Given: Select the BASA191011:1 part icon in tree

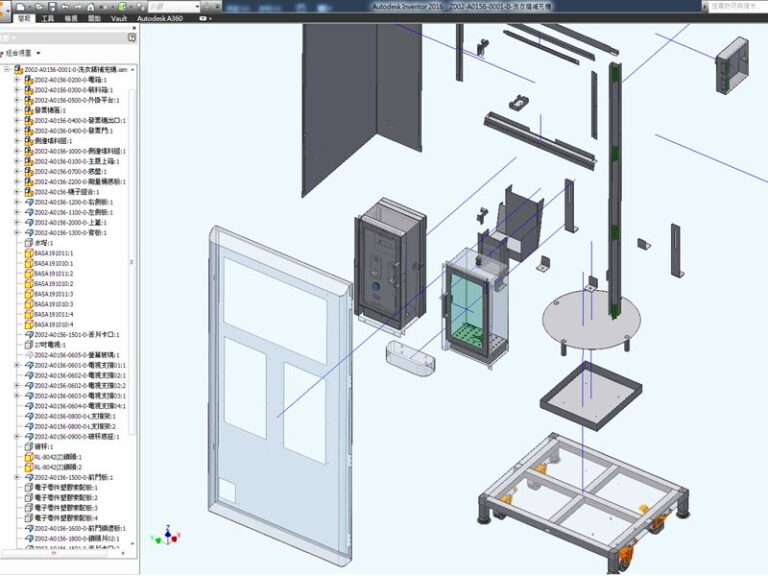Looking at the screenshot, I should point(28,253).
